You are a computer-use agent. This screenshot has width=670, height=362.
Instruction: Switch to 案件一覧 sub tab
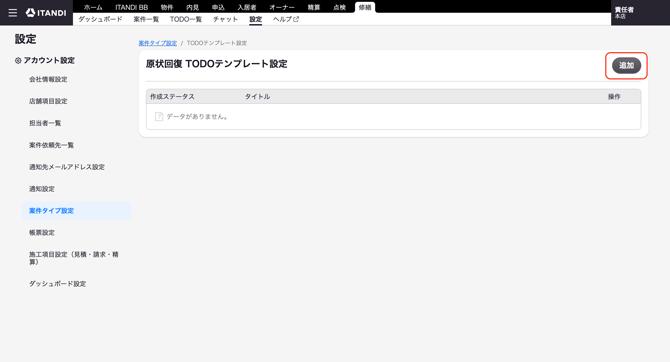(x=146, y=19)
